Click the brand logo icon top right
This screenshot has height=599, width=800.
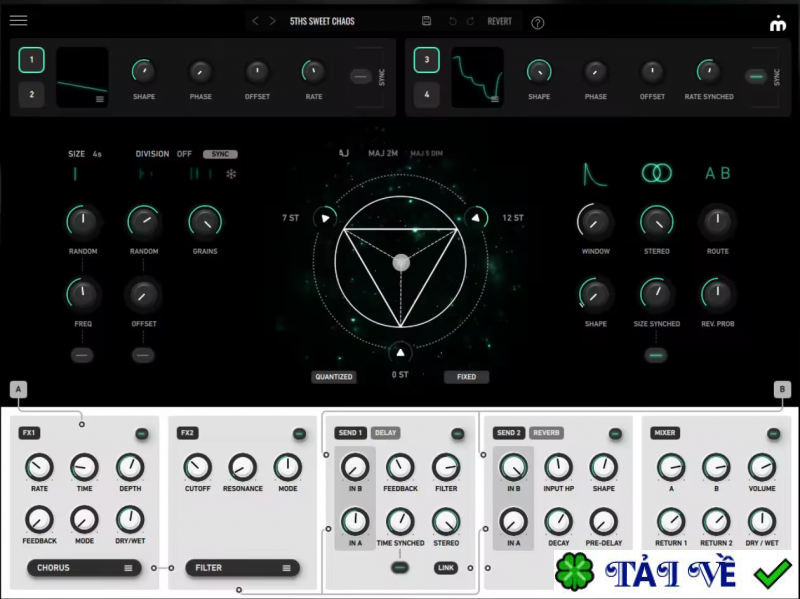click(x=778, y=23)
